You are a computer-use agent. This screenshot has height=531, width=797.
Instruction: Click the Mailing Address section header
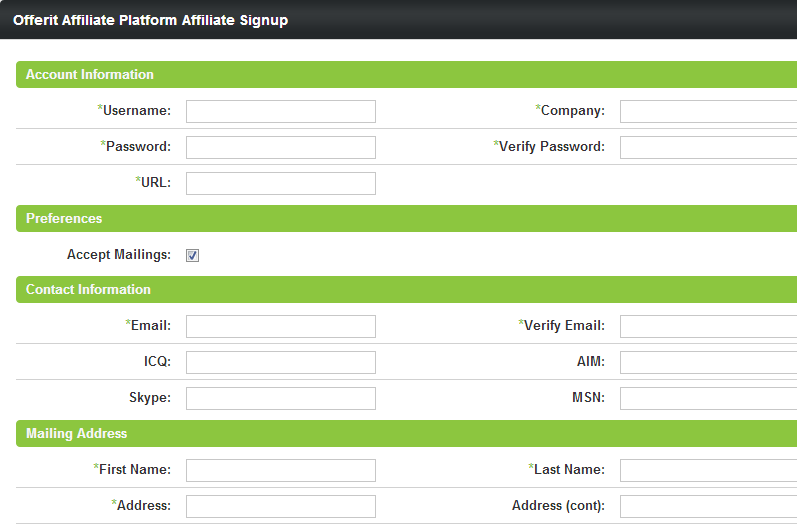[x=76, y=434]
